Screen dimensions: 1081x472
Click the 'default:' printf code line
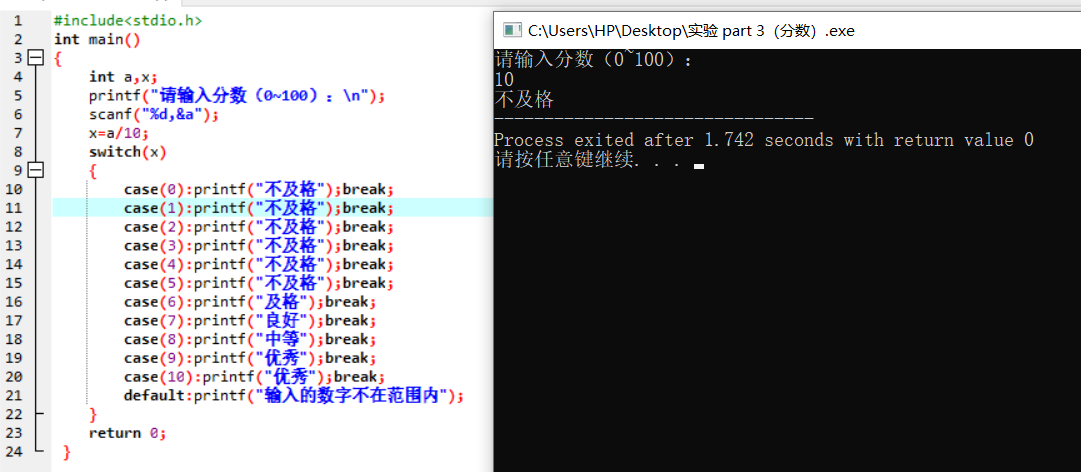pyautogui.click(x=294, y=396)
